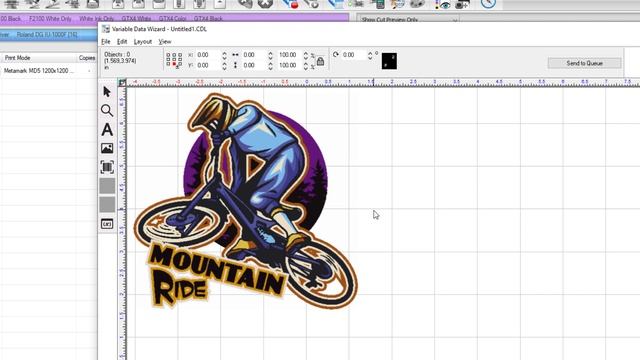Open the File menu
Screen dimensions: 640x360
coord(106,42)
